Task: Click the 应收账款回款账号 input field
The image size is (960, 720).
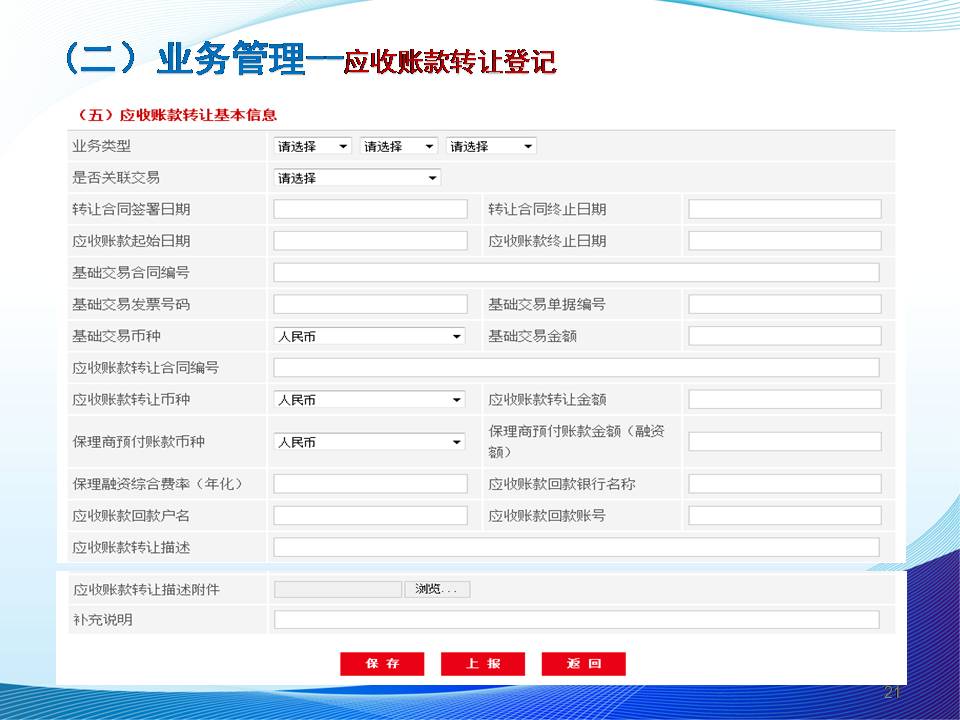Action: point(785,516)
